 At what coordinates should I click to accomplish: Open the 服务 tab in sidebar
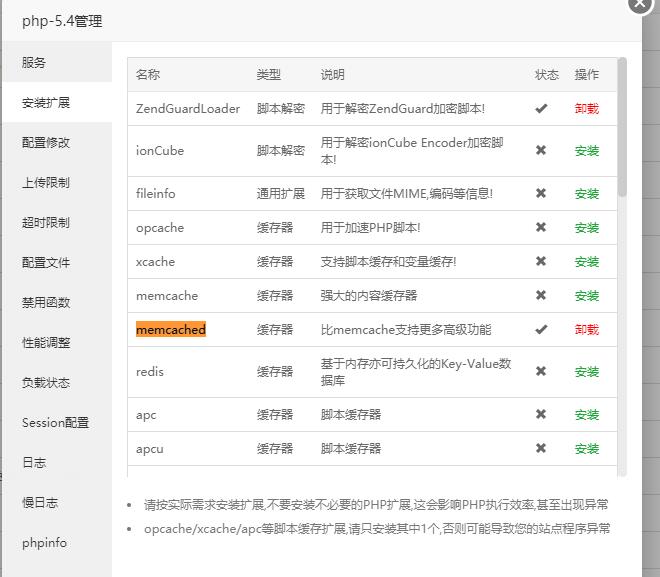[35, 63]
